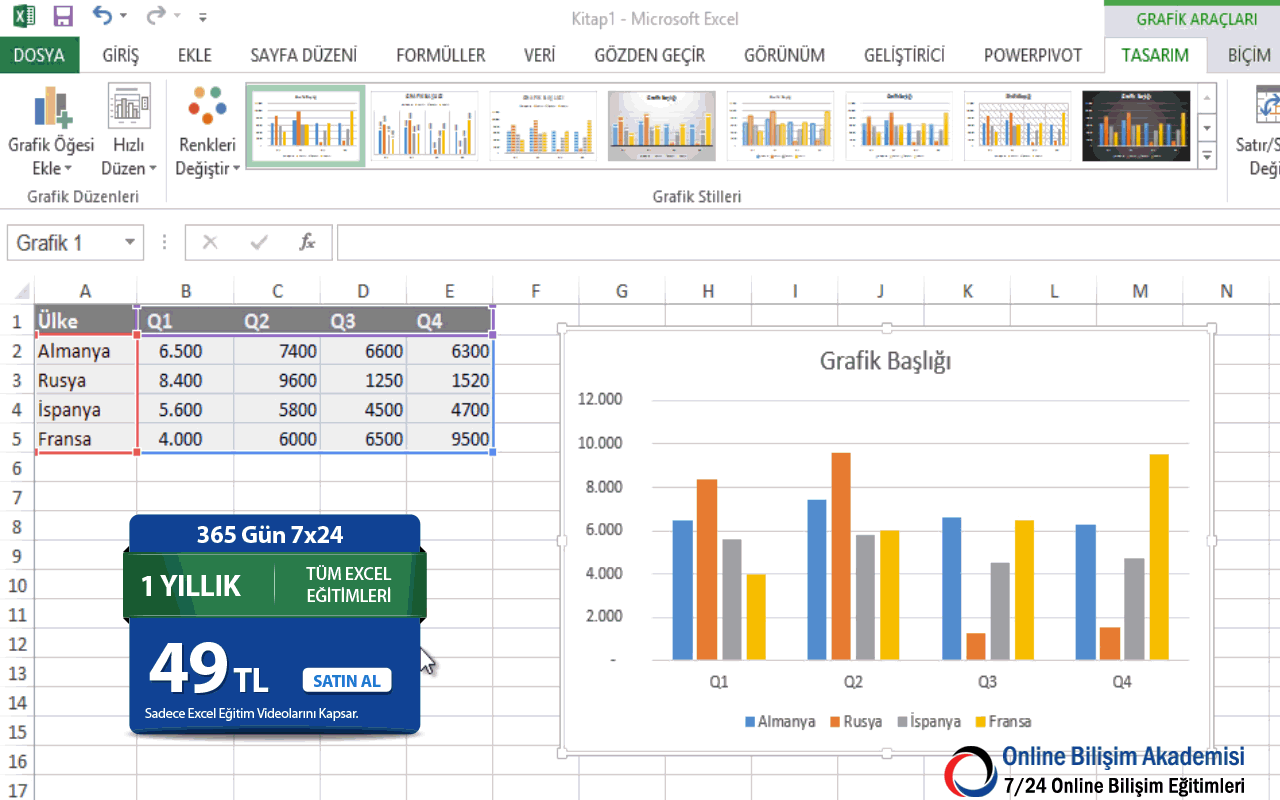The width and height of the screenshot is (1280, 800).
Task: Switch to the BİÇİM chart tools tab
Action: click(1248, 55)
